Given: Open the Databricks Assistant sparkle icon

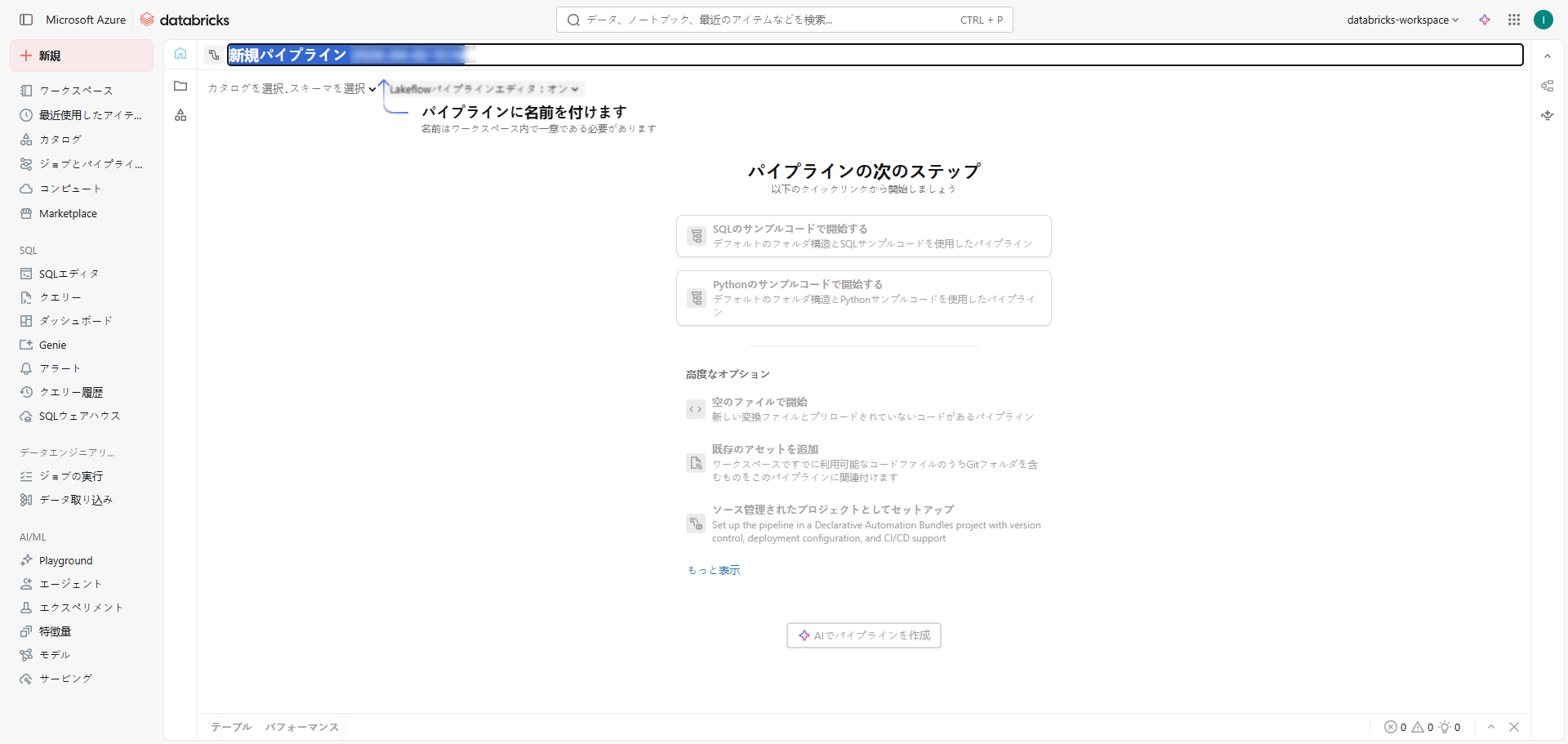Looking at the screenshot, I should click(1484, 20).
